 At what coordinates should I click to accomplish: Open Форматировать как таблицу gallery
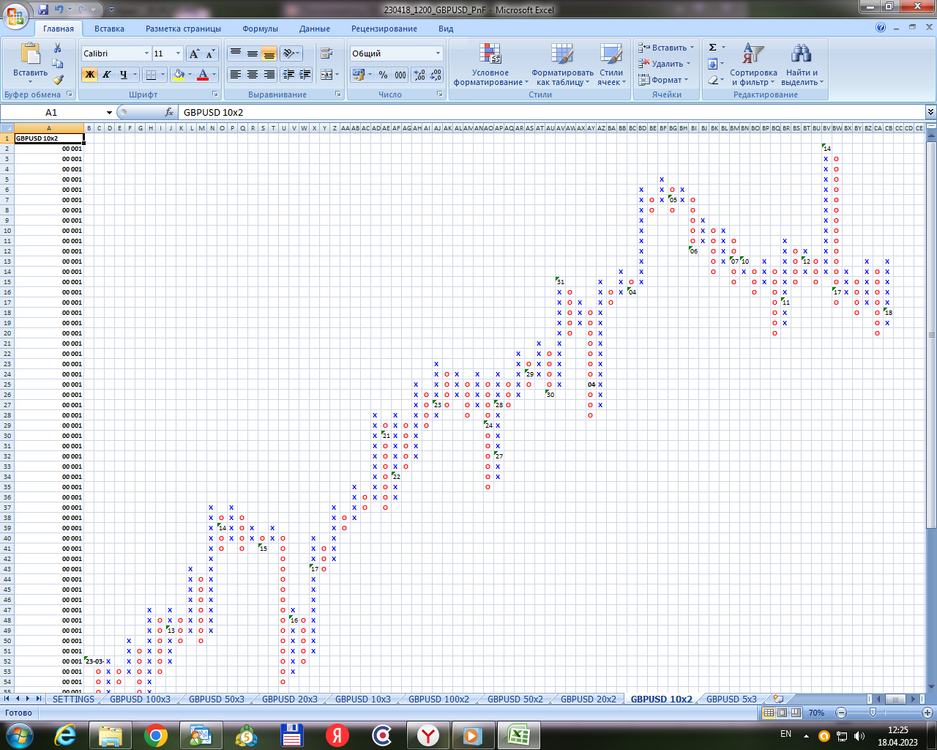[x=562, y=65]
